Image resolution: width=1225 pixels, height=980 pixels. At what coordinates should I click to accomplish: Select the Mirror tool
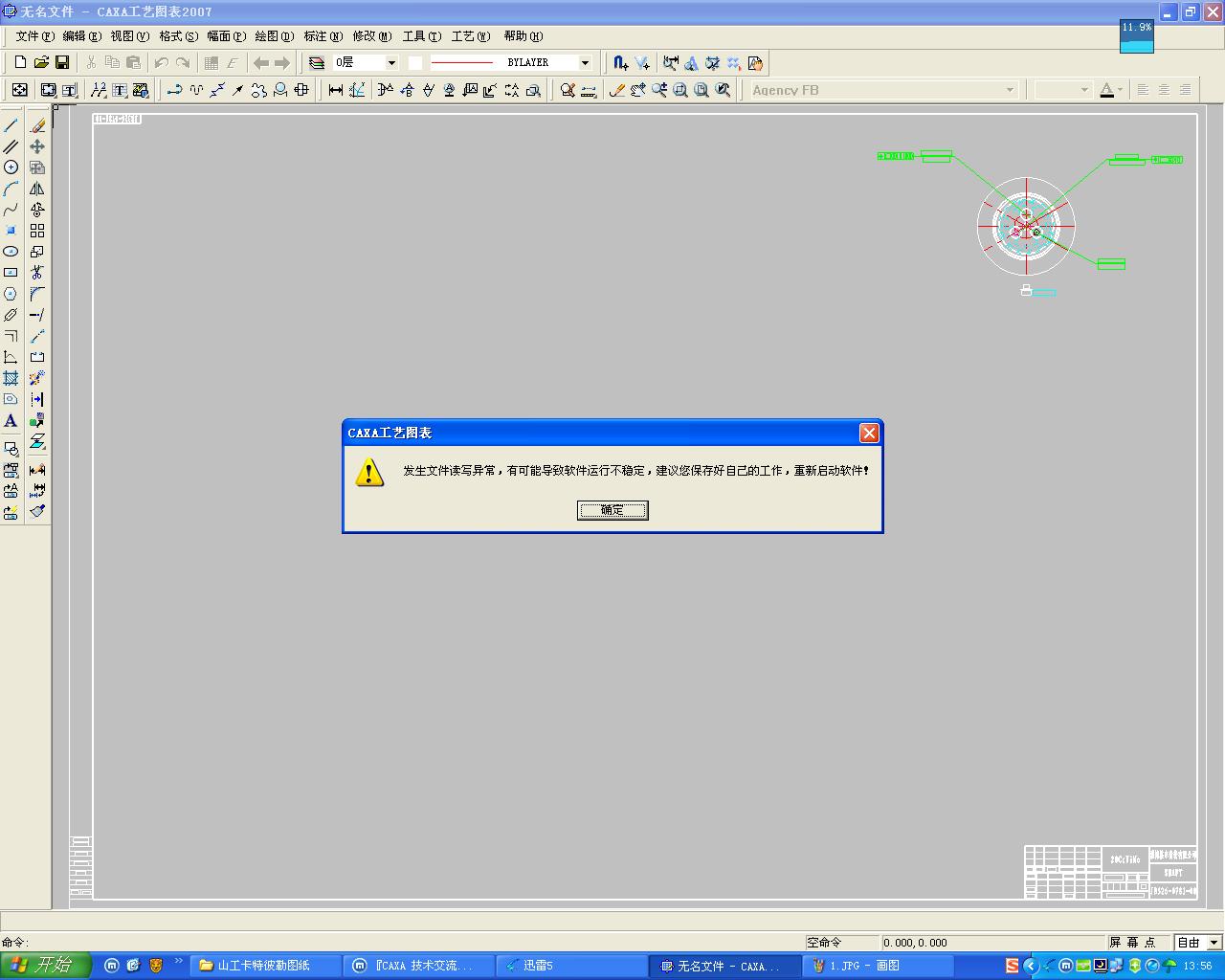(37, 189)
